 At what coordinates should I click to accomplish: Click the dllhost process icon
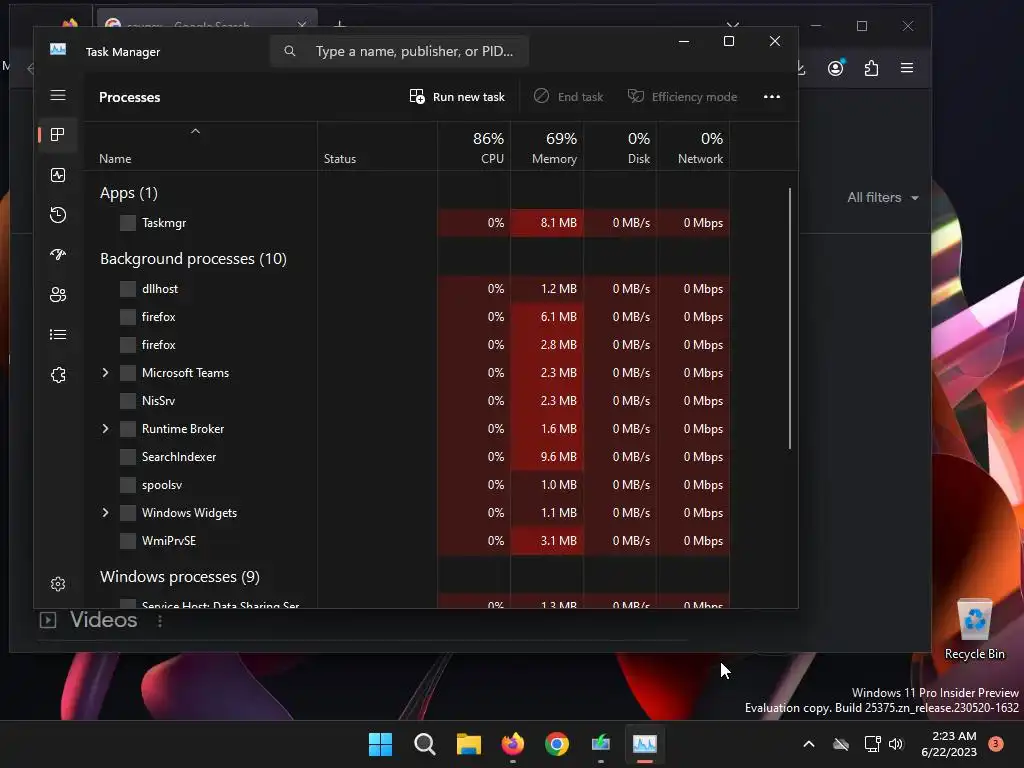click(x=128, y=289)
